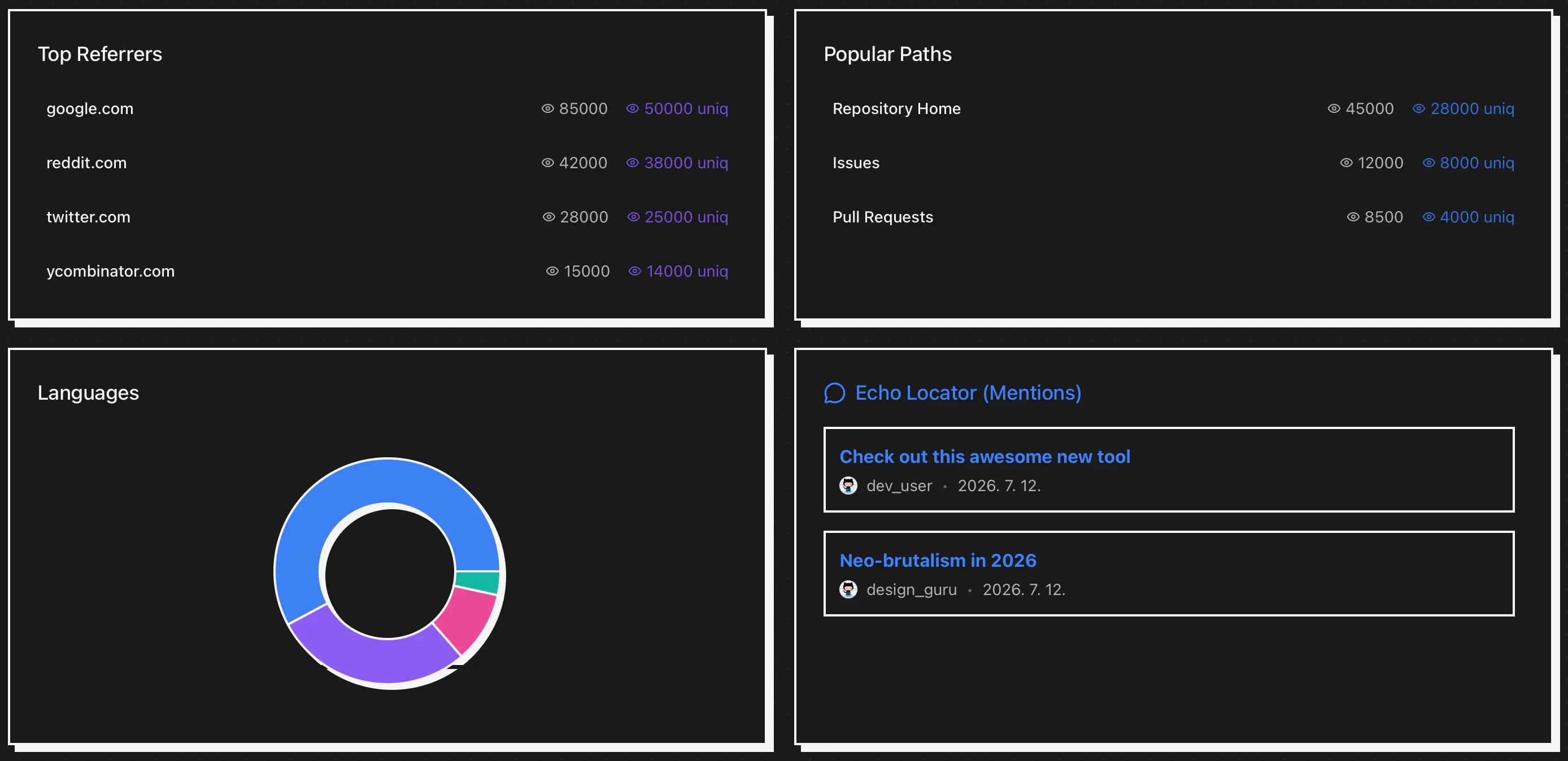The height and width of the screenshot is (761, 1568).
Task: Click the eye icon beside Repository Home 45000
Action: 1334,108
